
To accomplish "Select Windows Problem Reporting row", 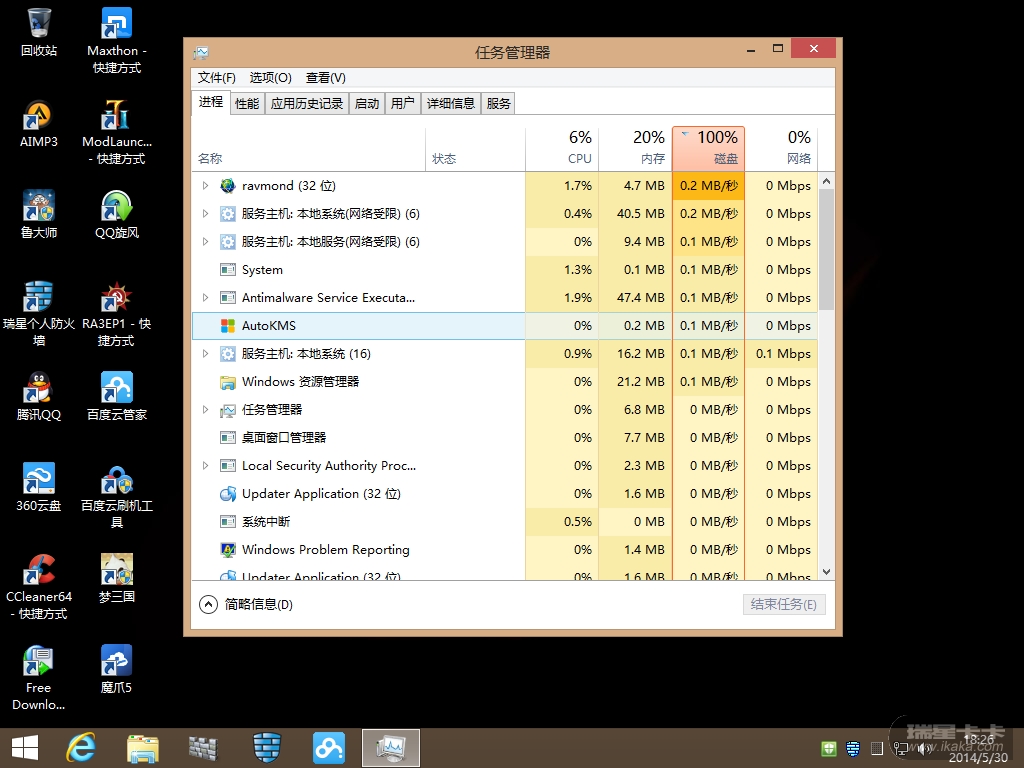I will (505, 550).
